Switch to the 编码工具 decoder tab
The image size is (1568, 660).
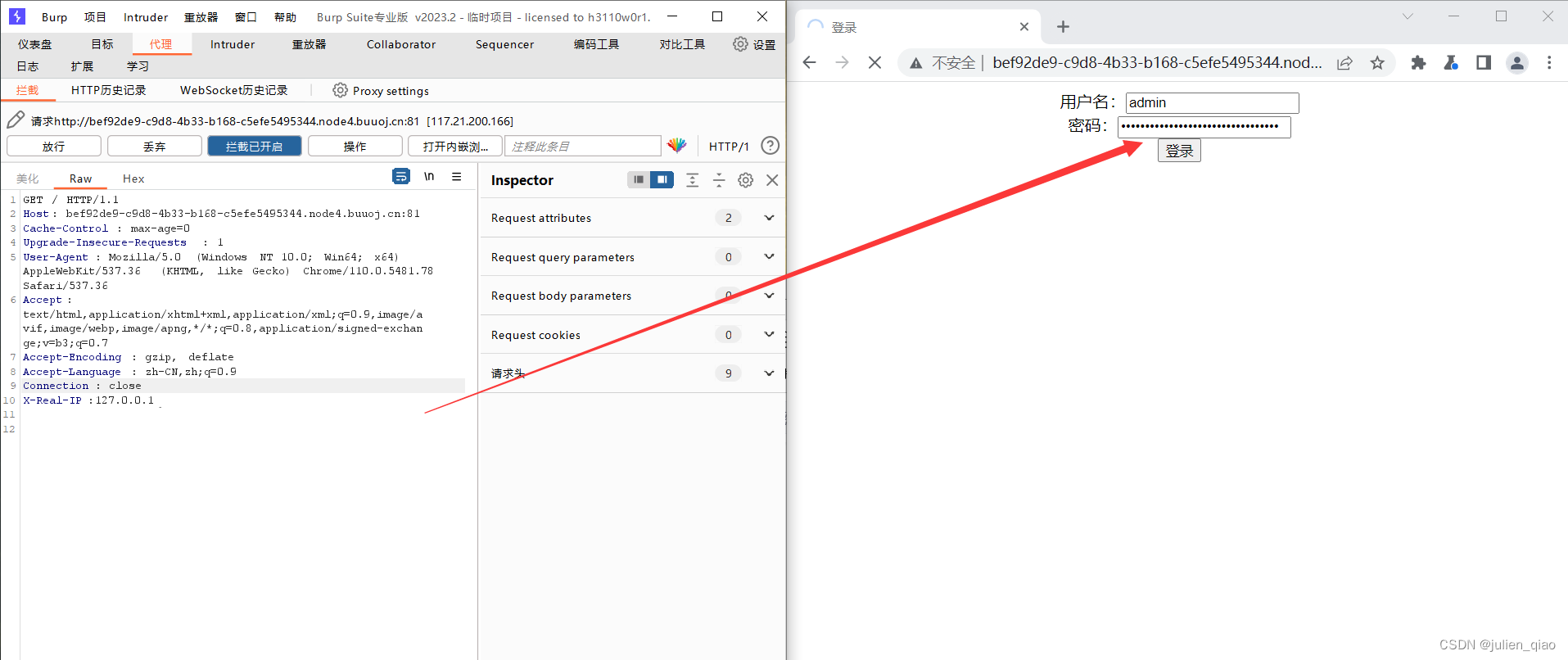coord(596,44)
